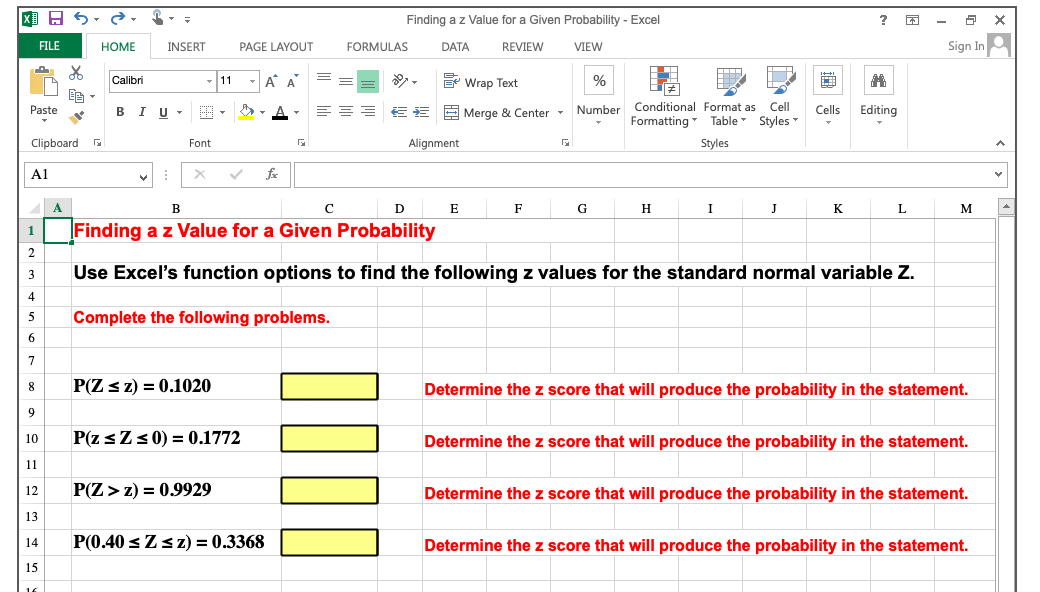Open the REVIEW ribbon tab
Image resolution: width=1040 pixels, height=592 pixels.
pos(522,46)
